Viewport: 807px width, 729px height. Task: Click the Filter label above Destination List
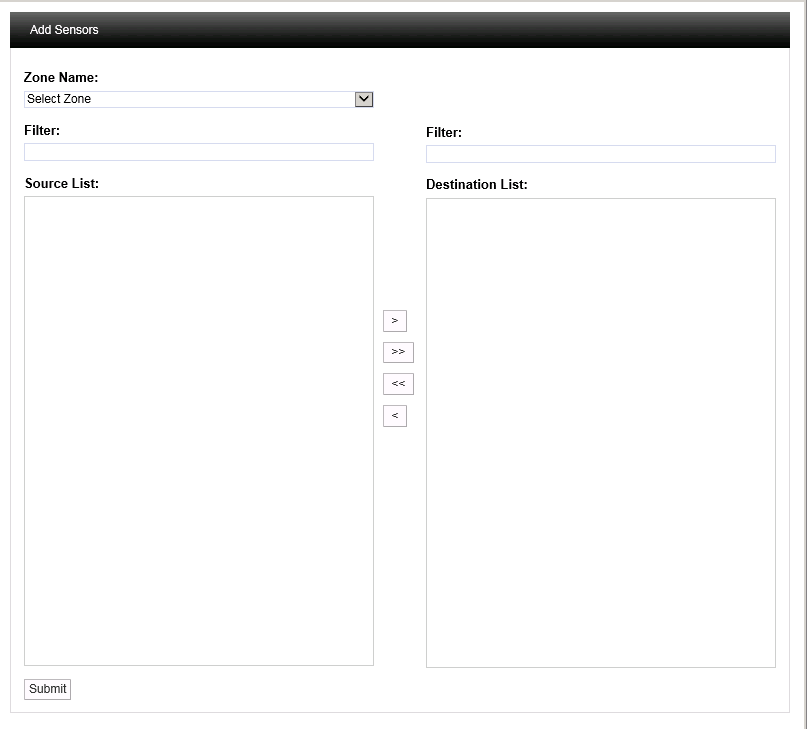pos(444,133)
